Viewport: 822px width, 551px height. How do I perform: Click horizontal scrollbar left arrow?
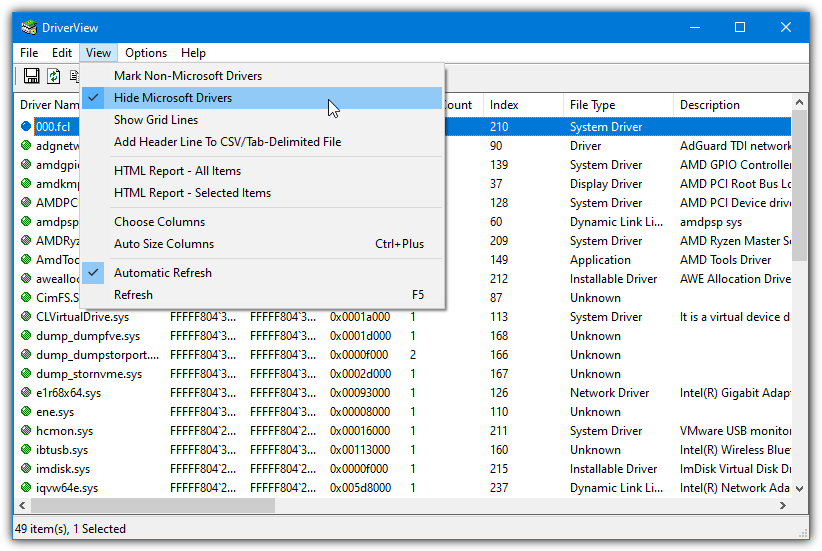(22, 505)
